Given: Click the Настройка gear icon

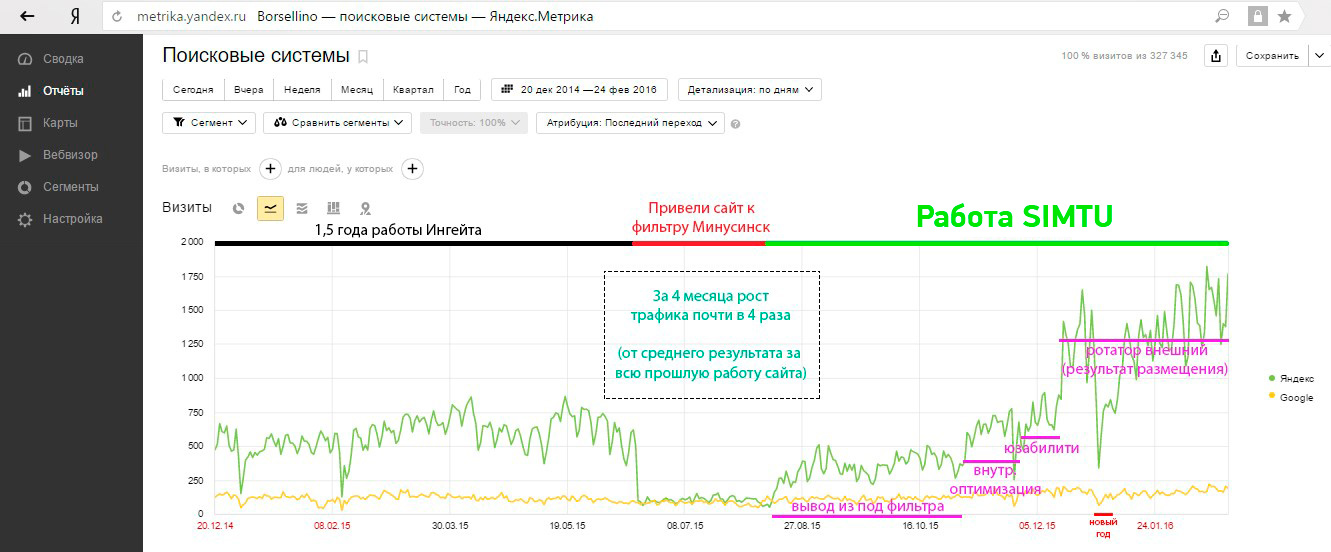Looking at the screenshot, I should click(x=24, y=219).
